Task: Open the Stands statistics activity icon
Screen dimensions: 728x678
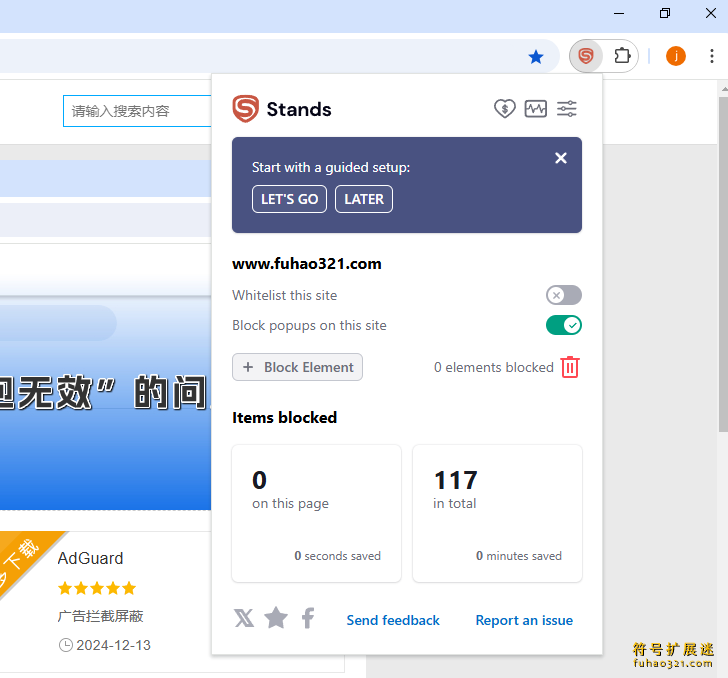Action: [x=536, y=109]
